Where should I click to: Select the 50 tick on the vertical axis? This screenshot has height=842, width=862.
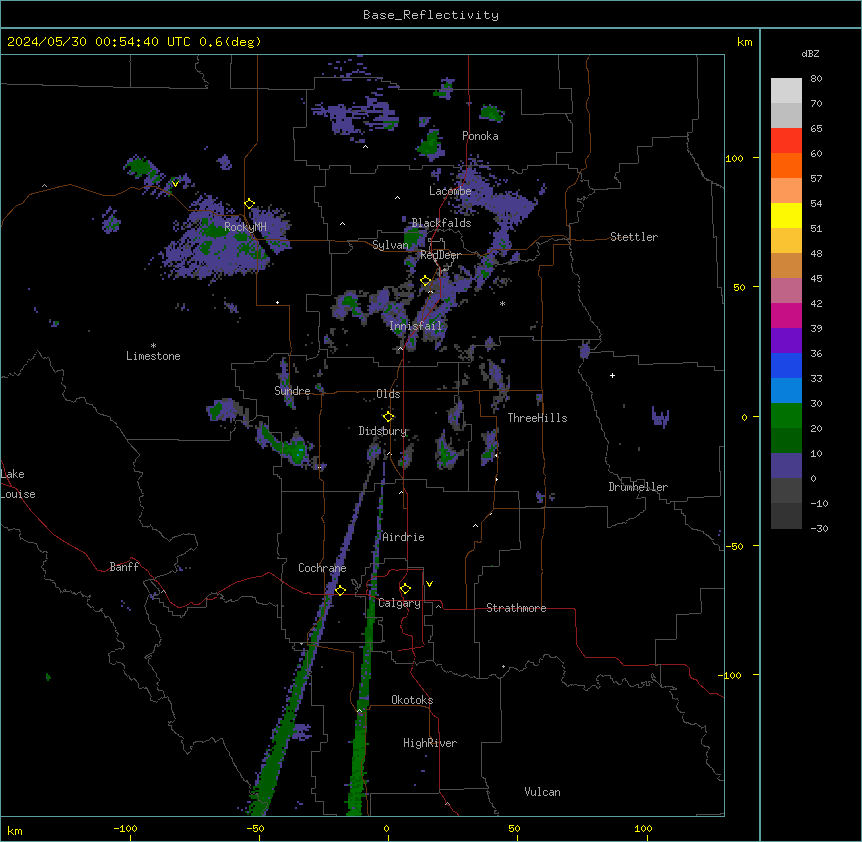click(x=739, y=287)
